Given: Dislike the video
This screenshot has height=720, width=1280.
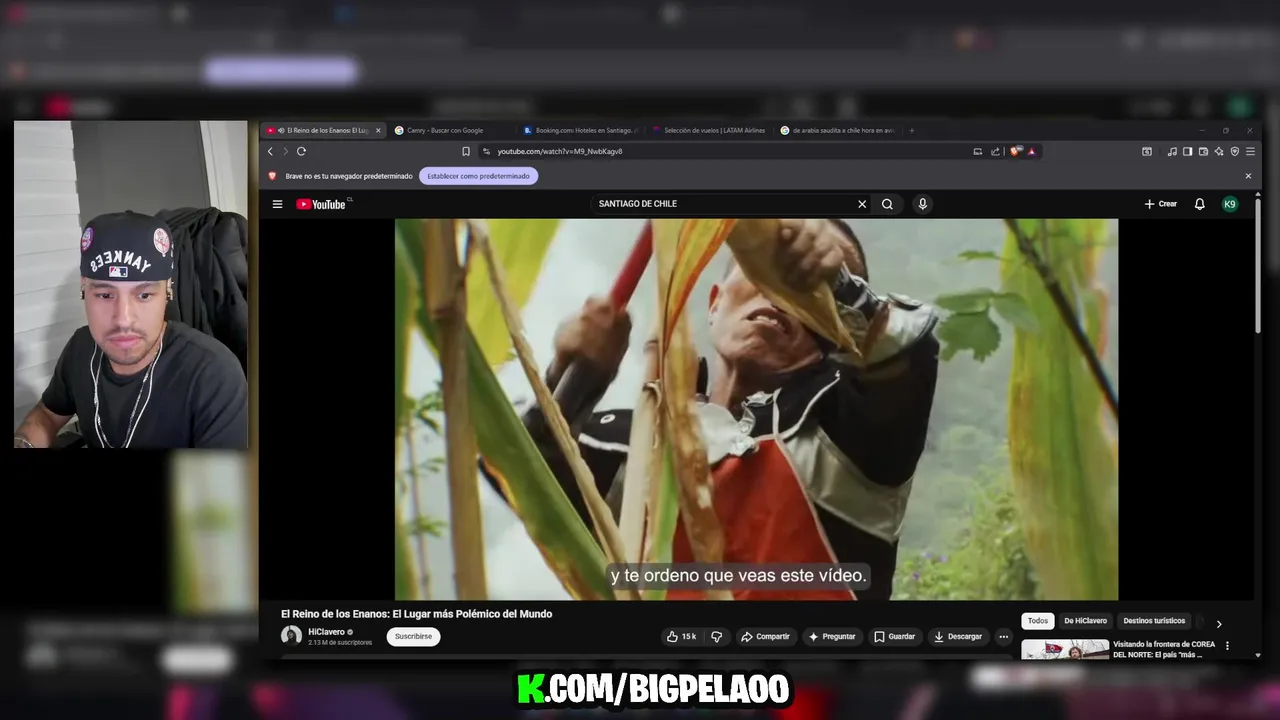Looking at the screenshot, I should click(717, 636).
